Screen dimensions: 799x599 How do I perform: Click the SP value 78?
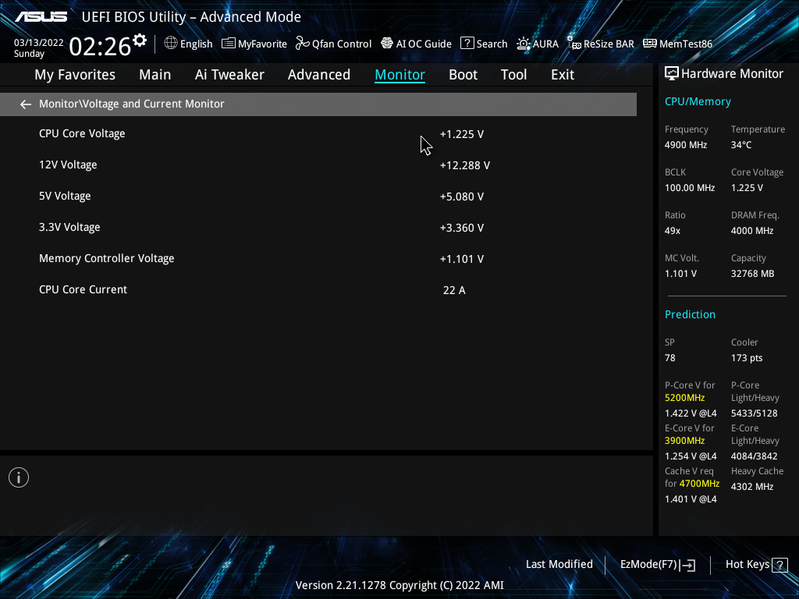(x=670, y=358)
